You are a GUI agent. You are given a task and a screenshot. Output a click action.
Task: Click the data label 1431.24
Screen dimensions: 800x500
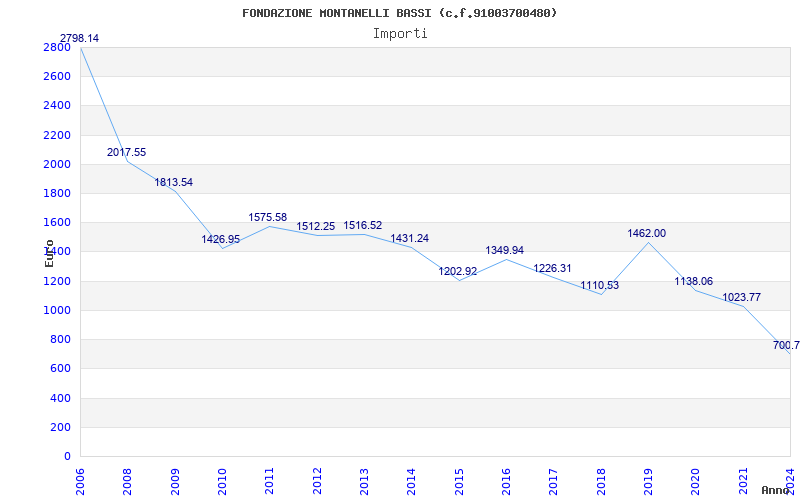coord(410,238)
